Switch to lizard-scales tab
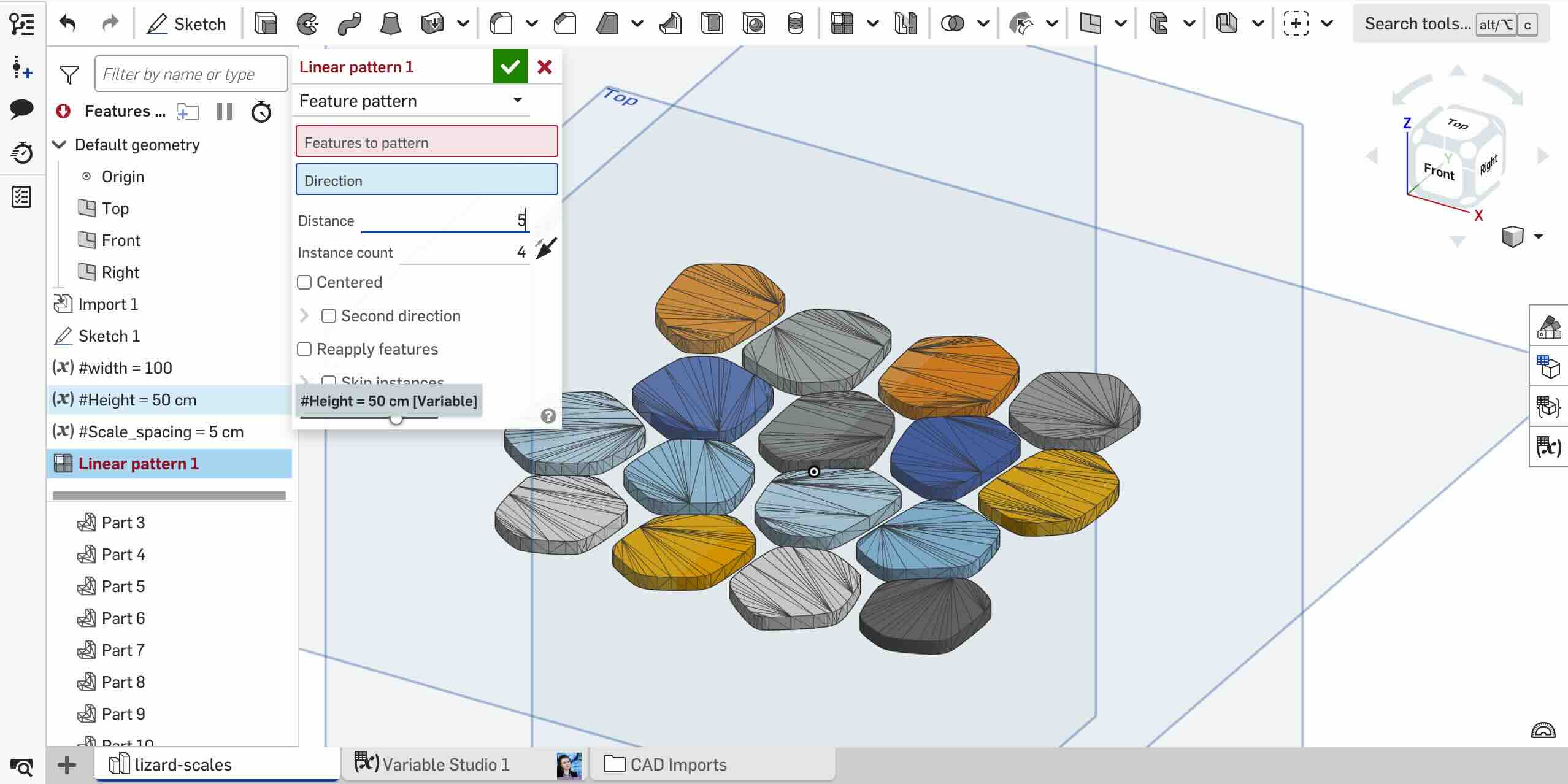 (x=217, y=764)
